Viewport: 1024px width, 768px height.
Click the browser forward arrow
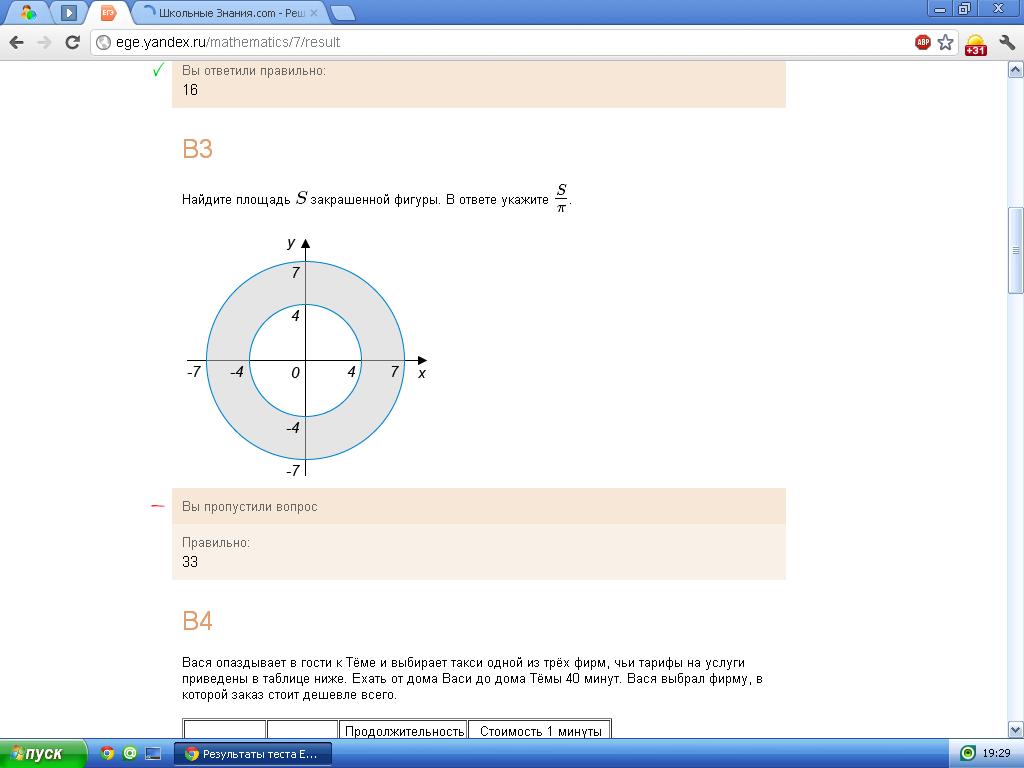coord(44,42)
